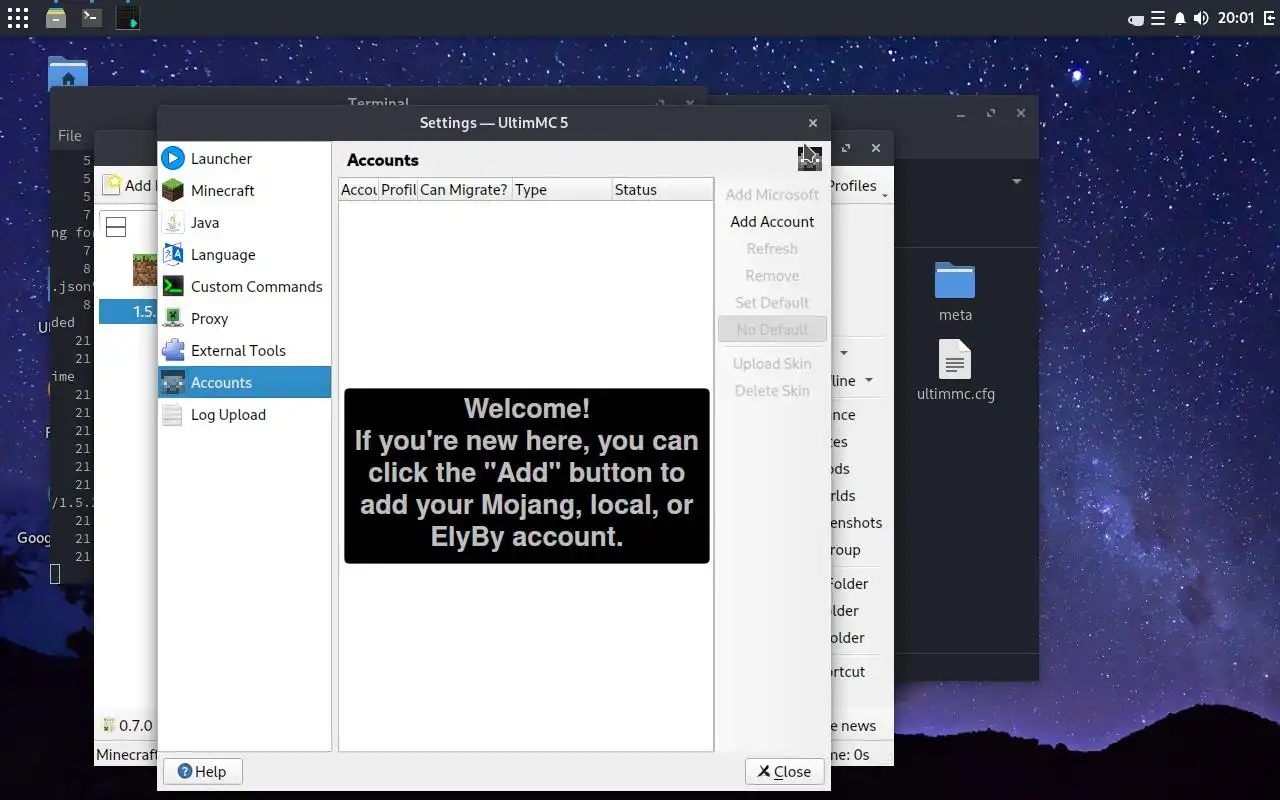Click the logout icon in top panel
This screenshot has height=800, width=1280.
tap(1267, 18)
